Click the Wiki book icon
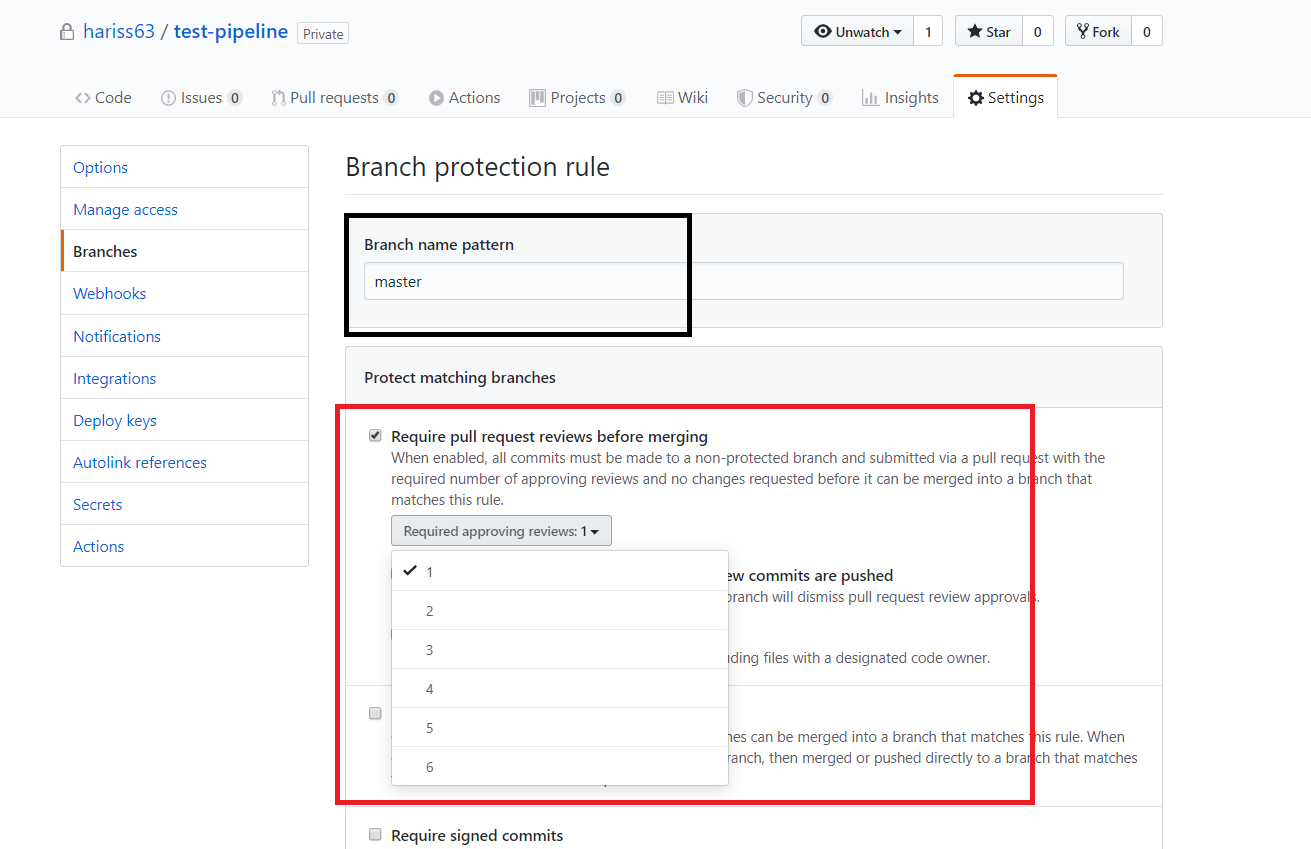The image size is (1311, 849). 664,97
